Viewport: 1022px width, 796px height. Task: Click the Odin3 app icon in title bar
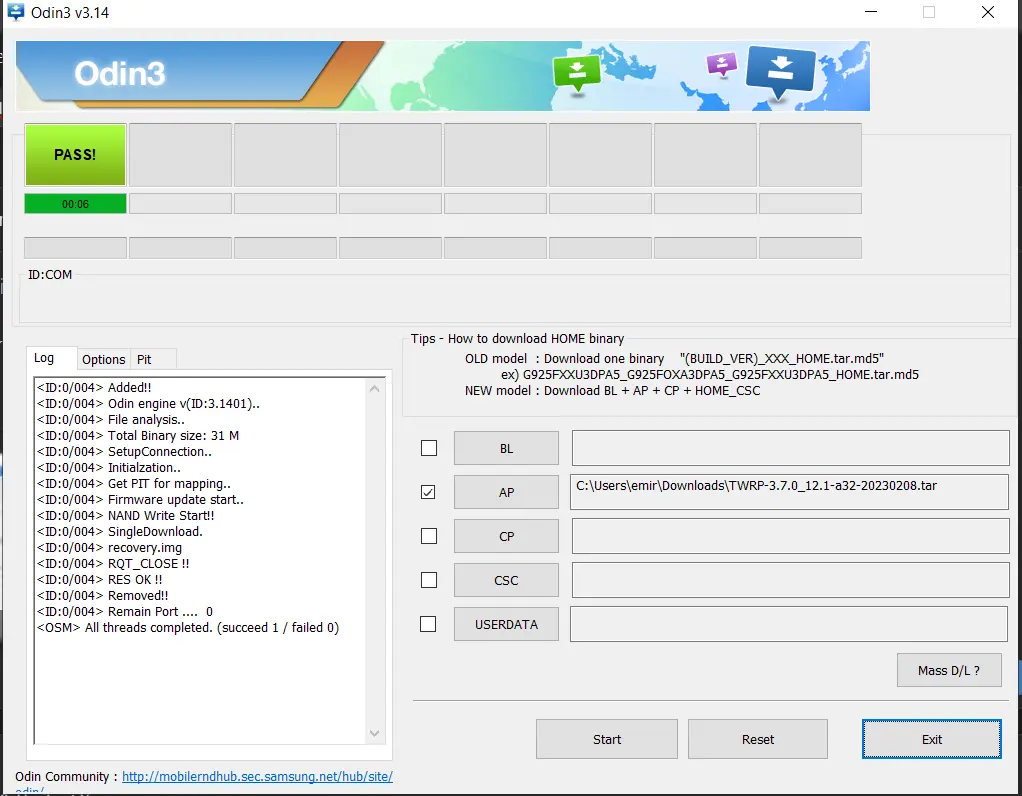point(16,12)
